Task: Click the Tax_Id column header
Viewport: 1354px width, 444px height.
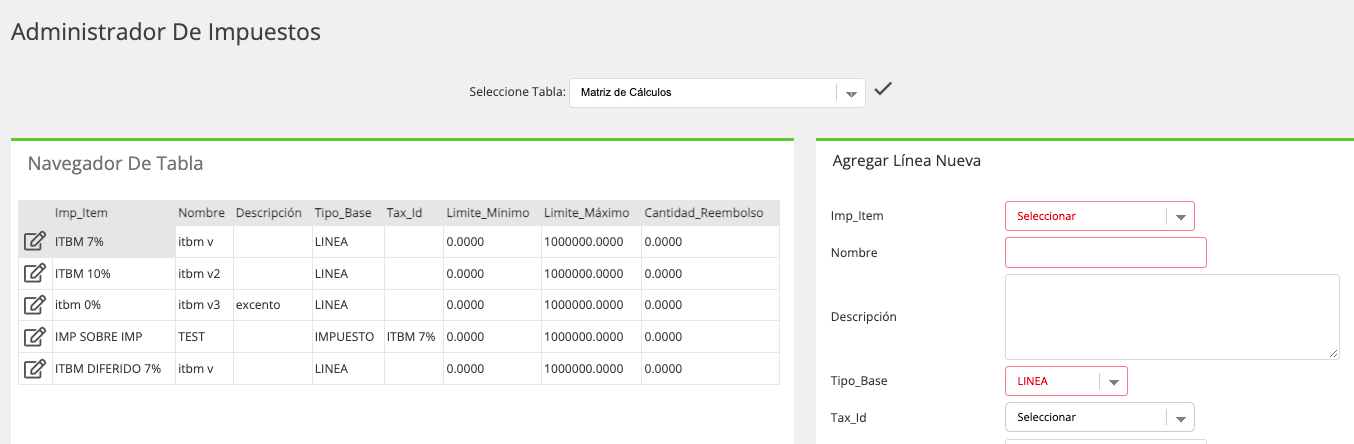Action: 405,213
